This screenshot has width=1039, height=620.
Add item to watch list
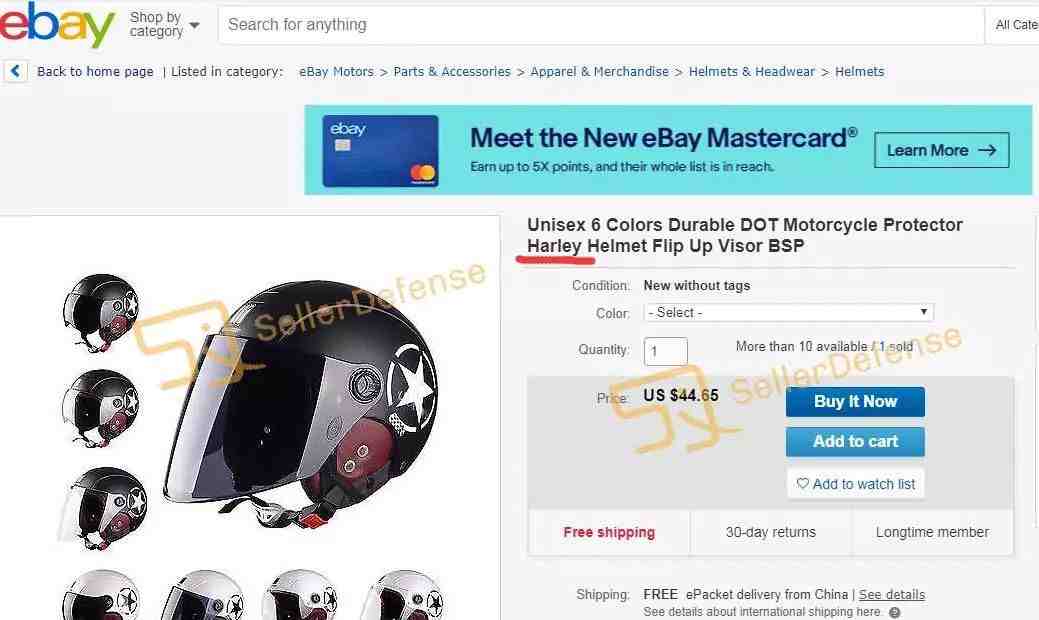click(x=855, y=484)
